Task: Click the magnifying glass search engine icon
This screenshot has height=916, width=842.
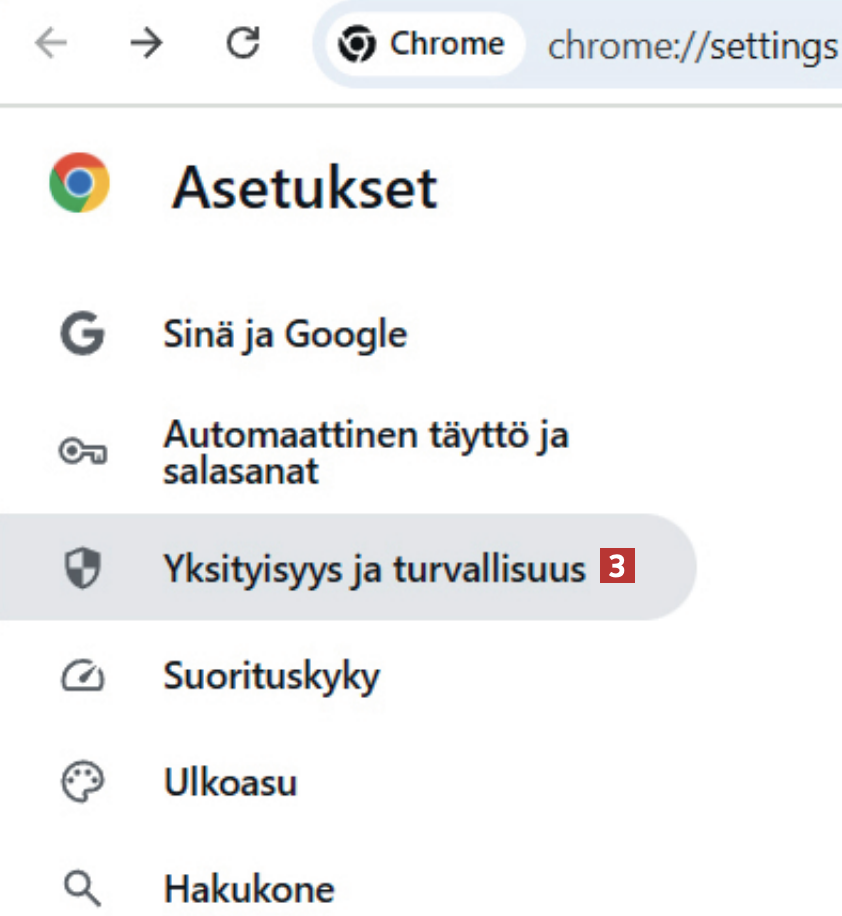Action: click(82, 887)
